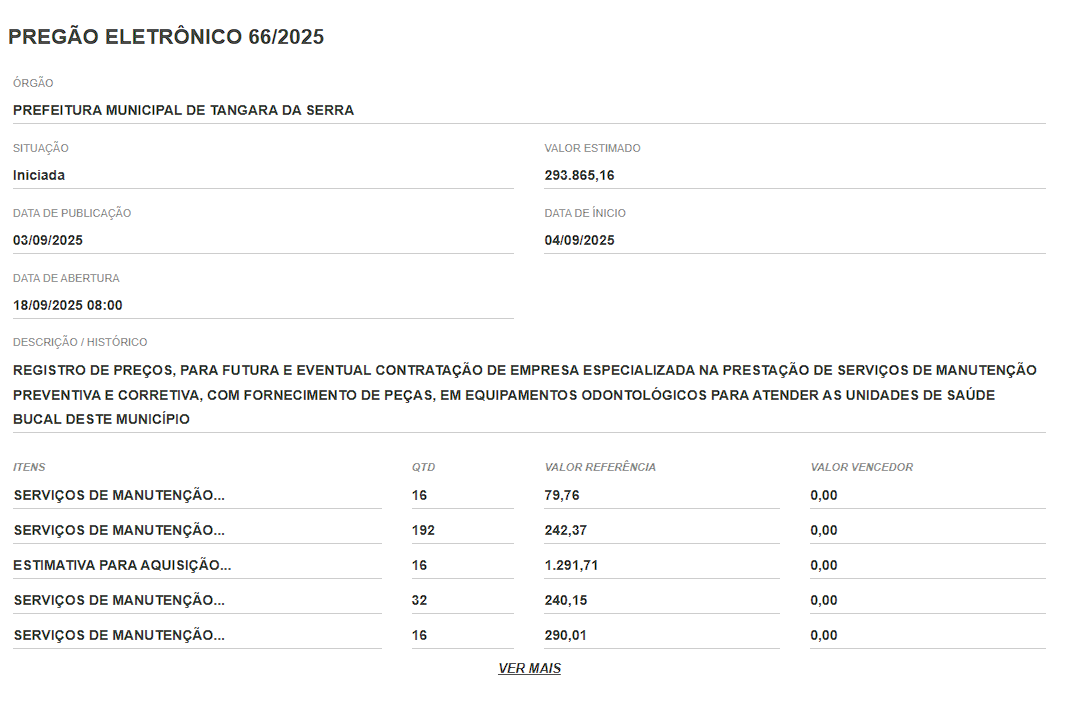1070x704 pixels.
Task: Click the Pregão Eletrônico 66/2025 heading
Action: pyautogui.click(x=166, y=37)
